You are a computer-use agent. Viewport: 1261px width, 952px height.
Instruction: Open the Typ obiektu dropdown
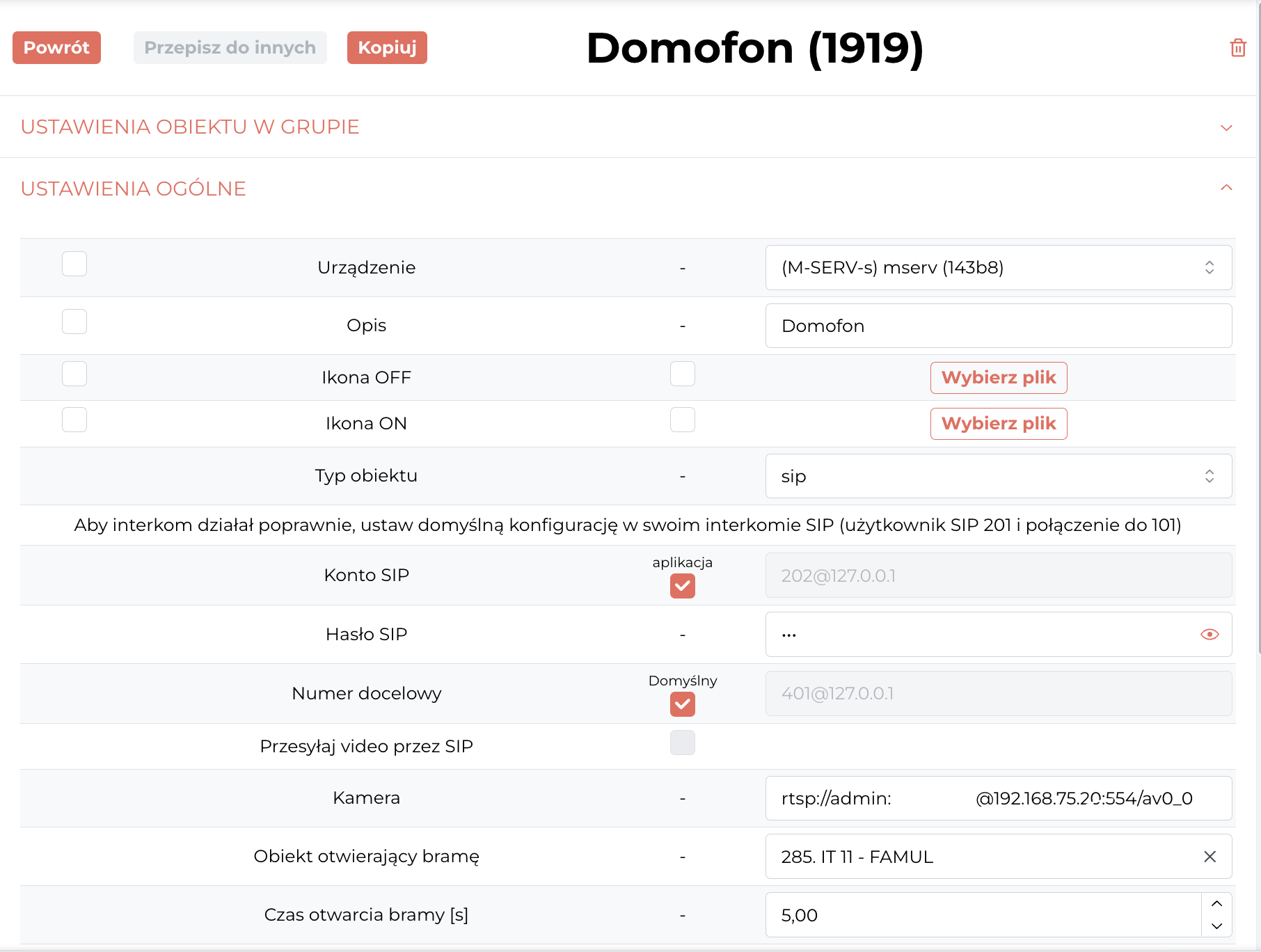(999, 476)
